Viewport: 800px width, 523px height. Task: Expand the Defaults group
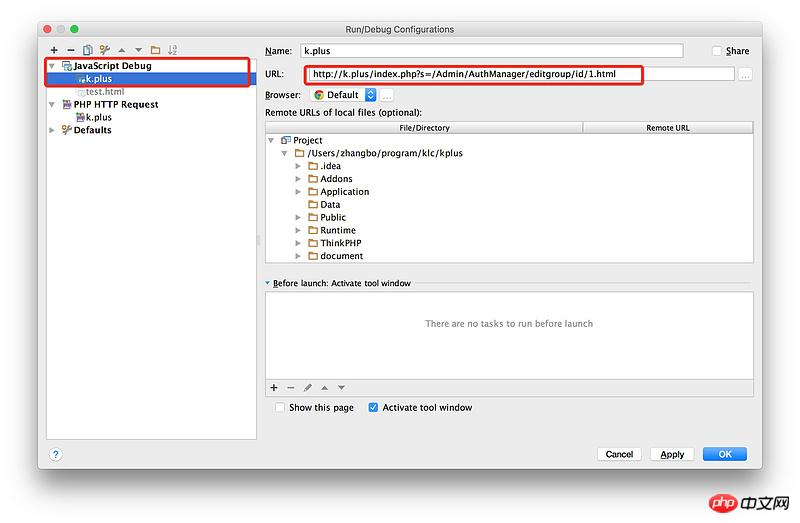(52, 130)
